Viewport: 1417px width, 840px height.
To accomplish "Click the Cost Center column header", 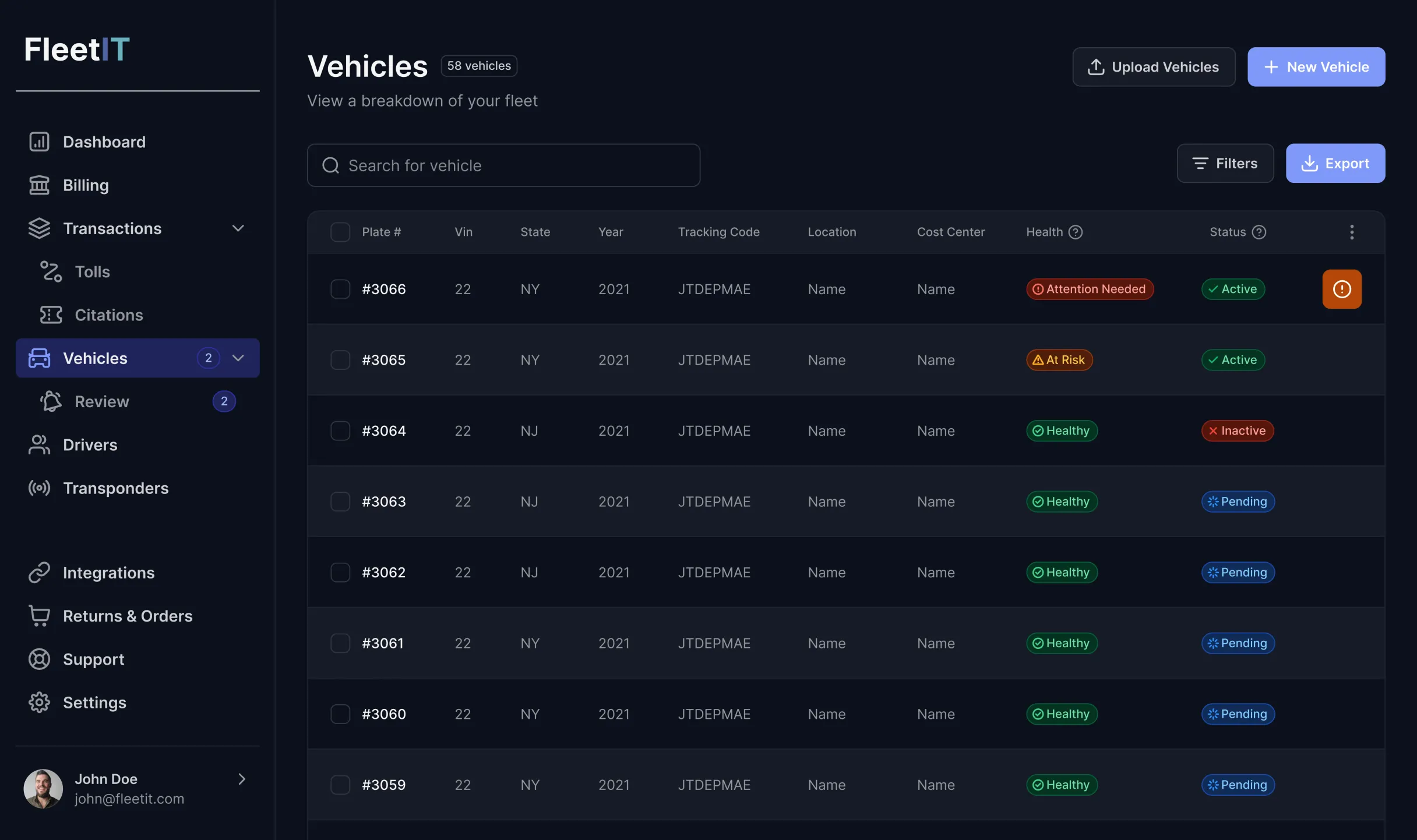I will (x=950, y=232).
